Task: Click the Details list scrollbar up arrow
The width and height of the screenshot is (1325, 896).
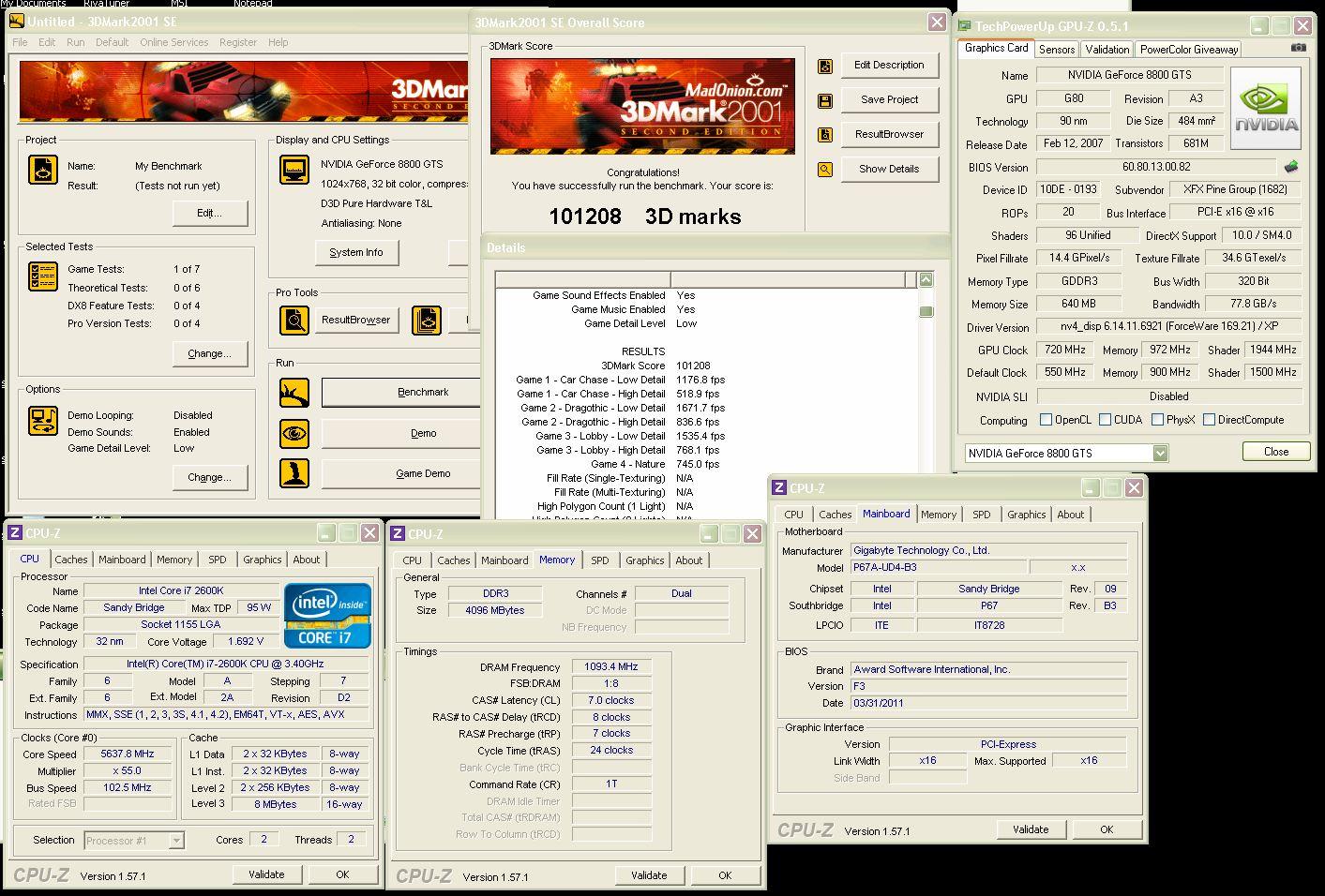Action: [926, 280]
